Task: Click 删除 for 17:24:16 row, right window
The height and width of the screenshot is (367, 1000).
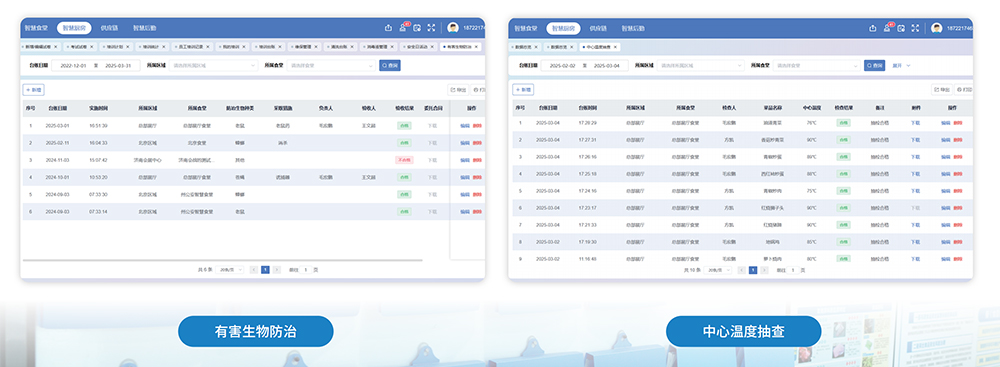Action: click(958, 191)
